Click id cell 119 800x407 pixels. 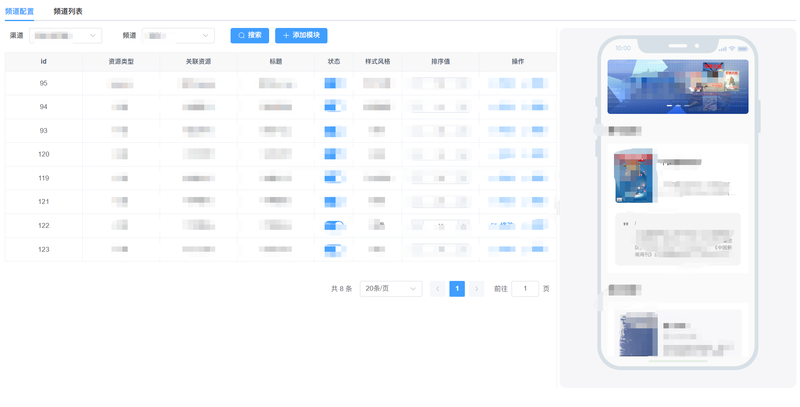(x=43, y=178)
